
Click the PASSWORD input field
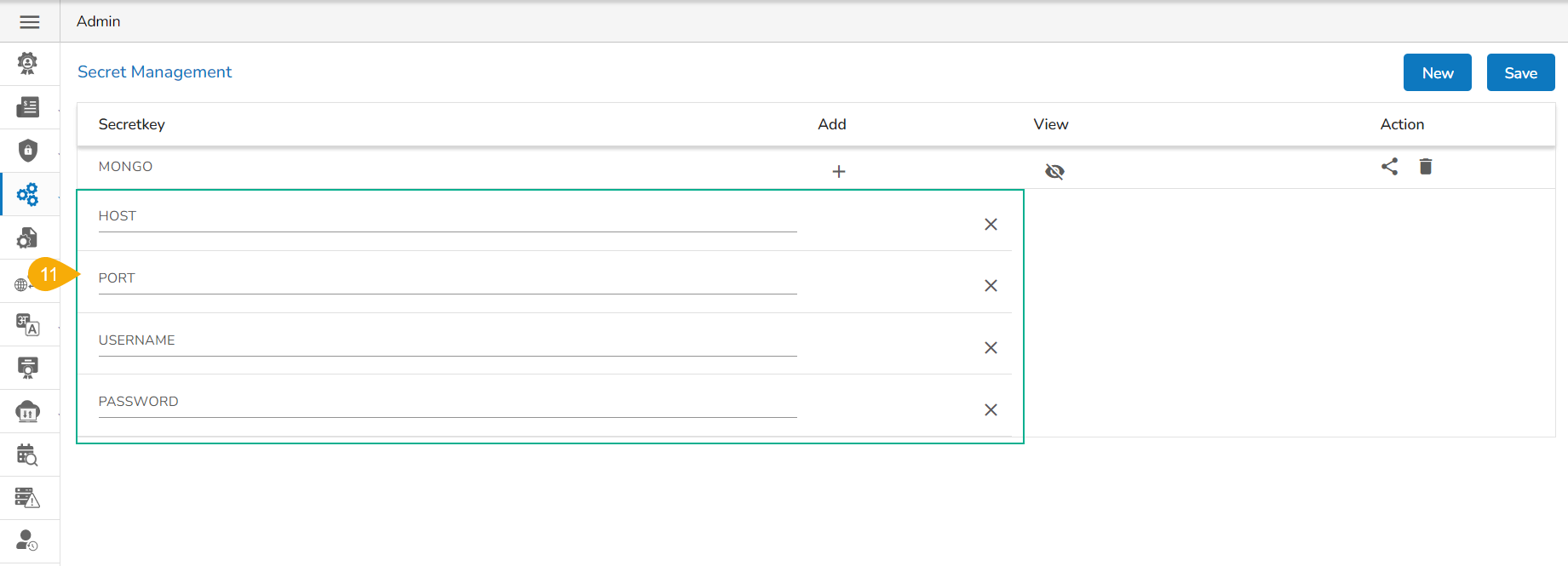tap(447, 403)
